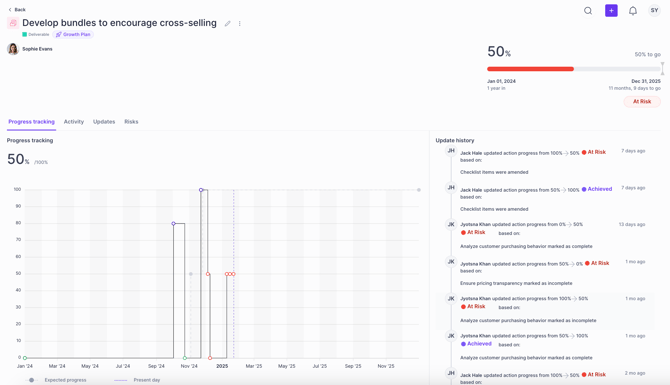Open the Risks tab

tap(131, 122)
